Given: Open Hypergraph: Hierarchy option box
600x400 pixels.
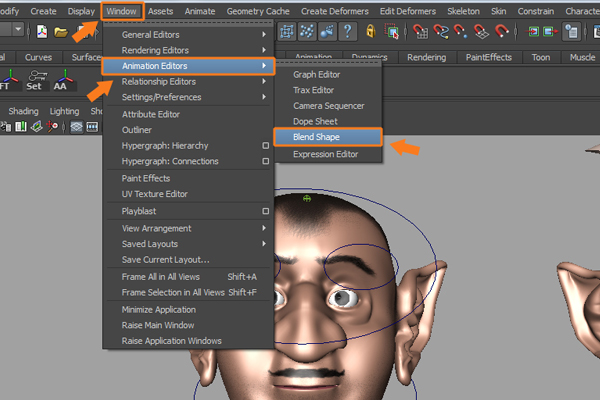Looking at the screenshot, I should point(266,145).
